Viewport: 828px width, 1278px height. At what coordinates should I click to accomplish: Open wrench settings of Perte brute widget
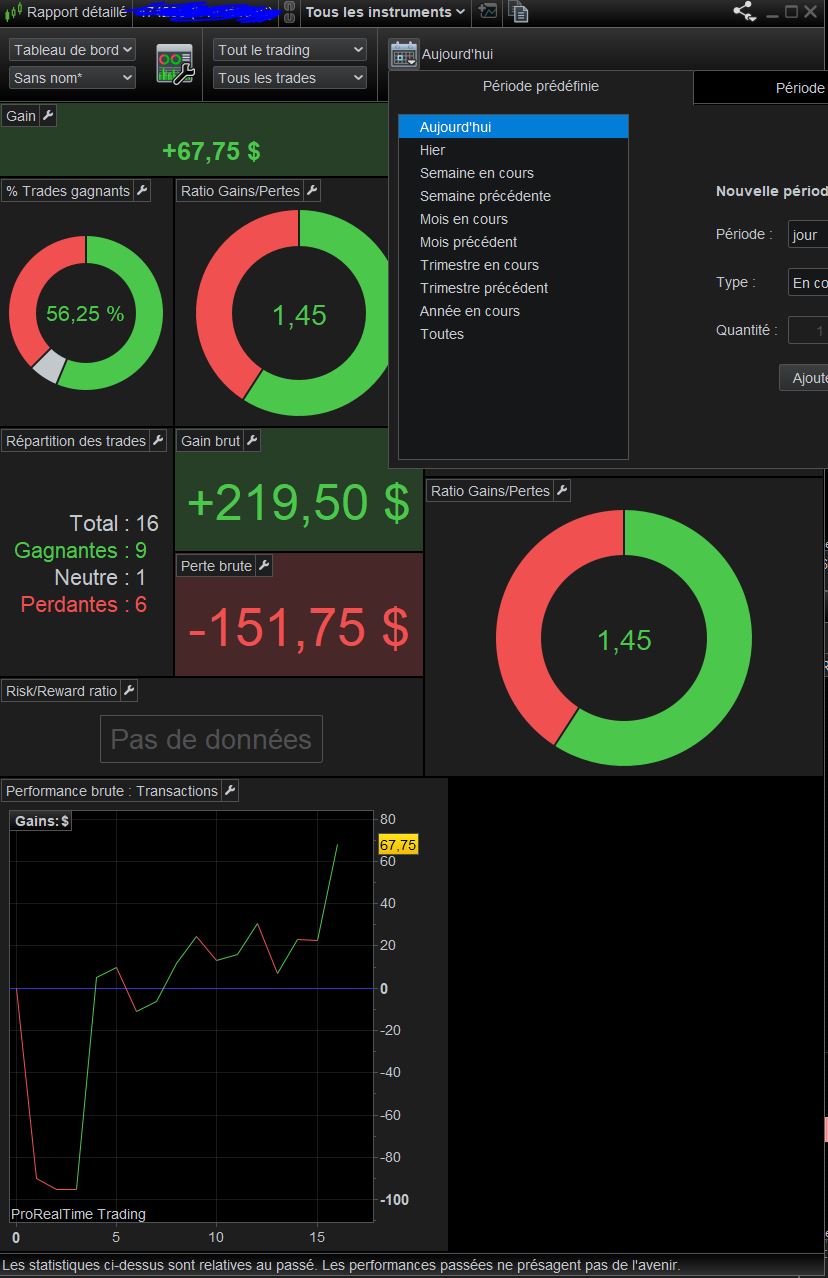(x=263, y=566)
